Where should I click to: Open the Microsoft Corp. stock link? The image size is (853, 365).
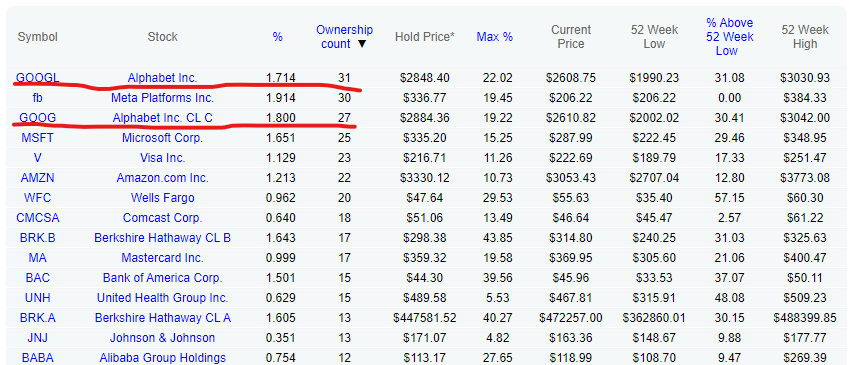pyautogui.click(x=163, y=138)
